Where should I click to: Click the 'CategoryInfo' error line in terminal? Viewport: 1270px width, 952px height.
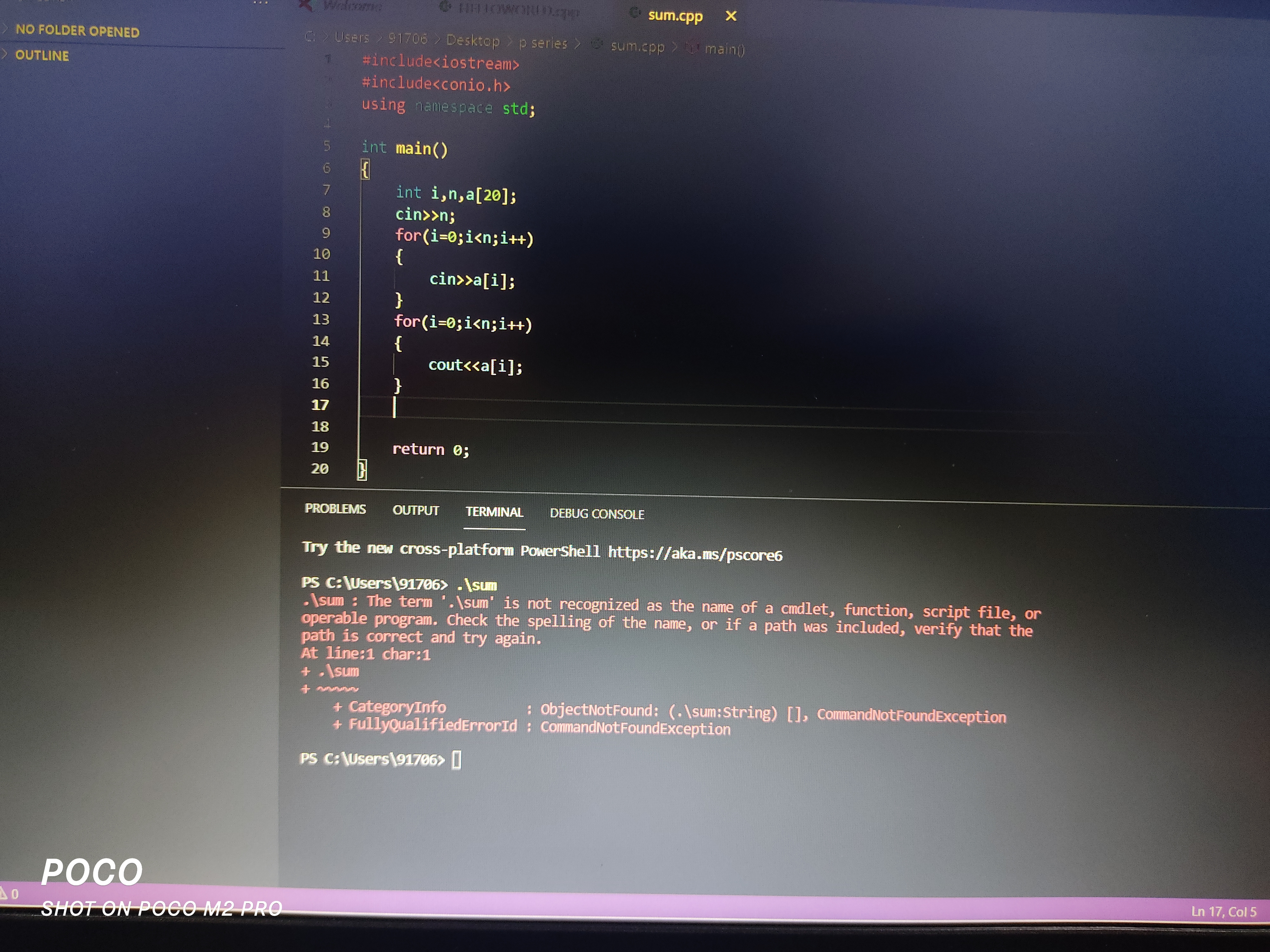(669, 711)
